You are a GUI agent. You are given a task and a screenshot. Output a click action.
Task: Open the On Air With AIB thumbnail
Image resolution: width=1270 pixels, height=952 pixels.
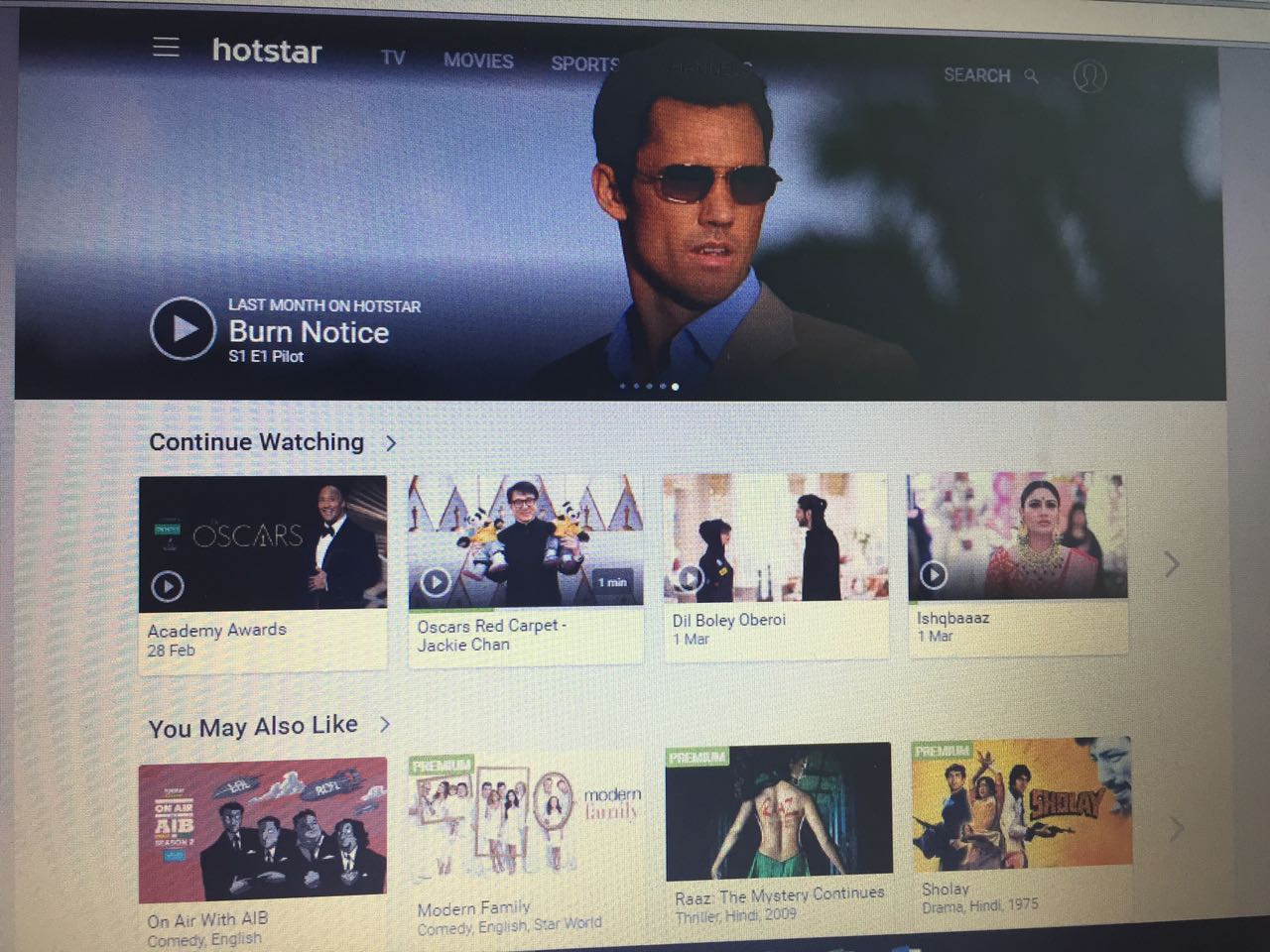(263, 830)
